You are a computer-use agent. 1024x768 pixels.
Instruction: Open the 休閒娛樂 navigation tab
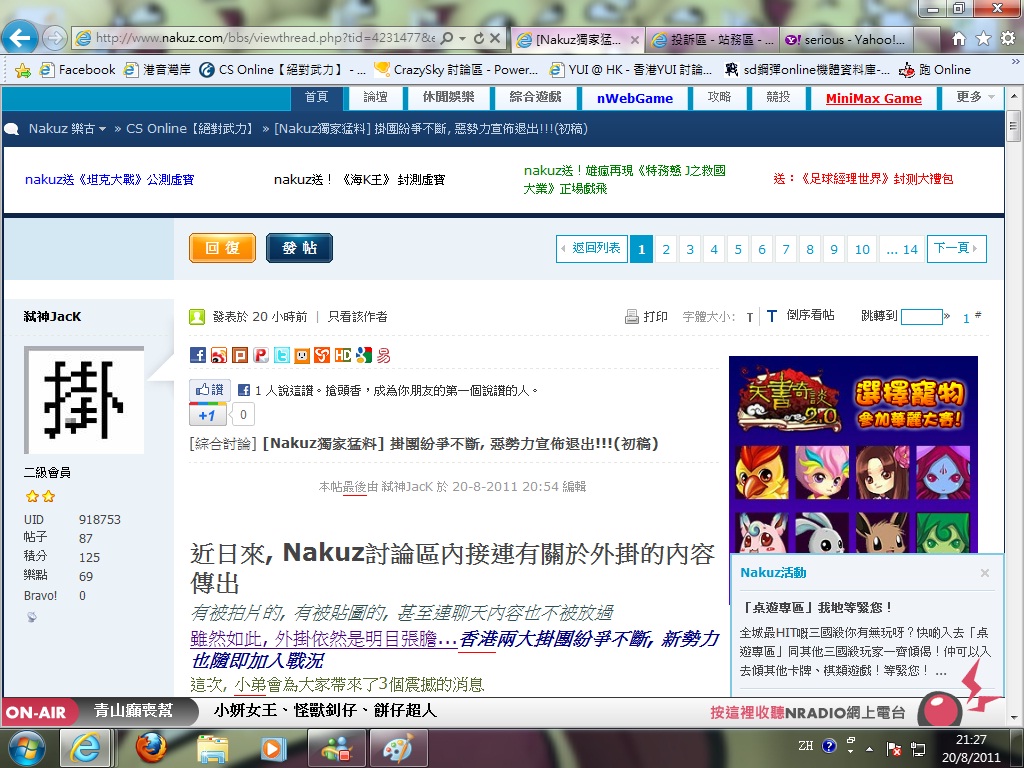point(448,97)
